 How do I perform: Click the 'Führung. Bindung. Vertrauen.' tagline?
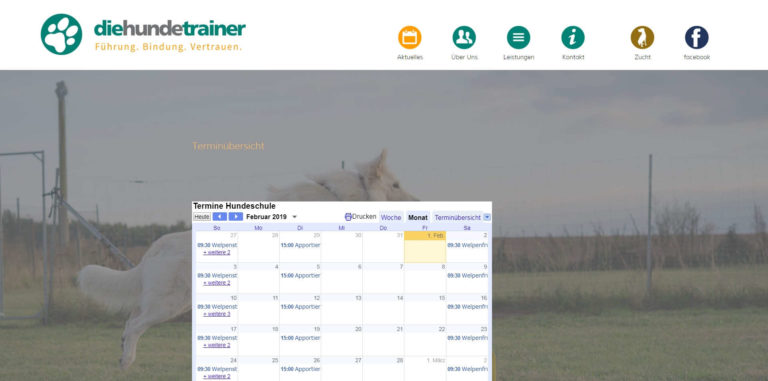pyautogui.click(x=168, y=47)
